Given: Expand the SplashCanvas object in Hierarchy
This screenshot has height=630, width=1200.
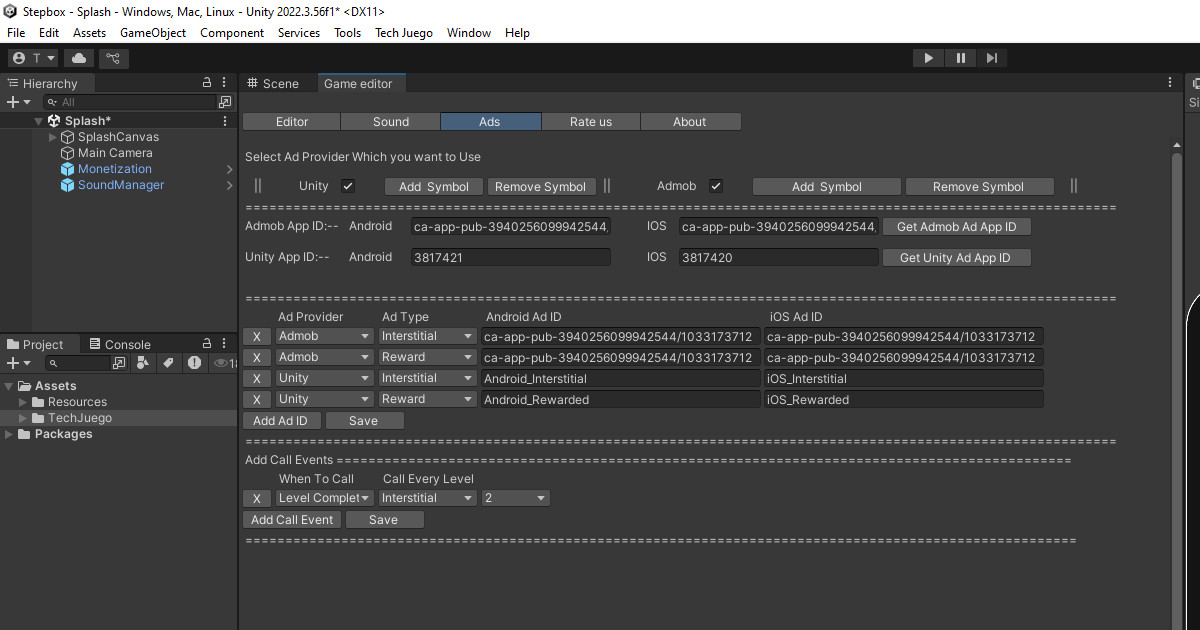Looking at the screenshot, I should [53, 137].
